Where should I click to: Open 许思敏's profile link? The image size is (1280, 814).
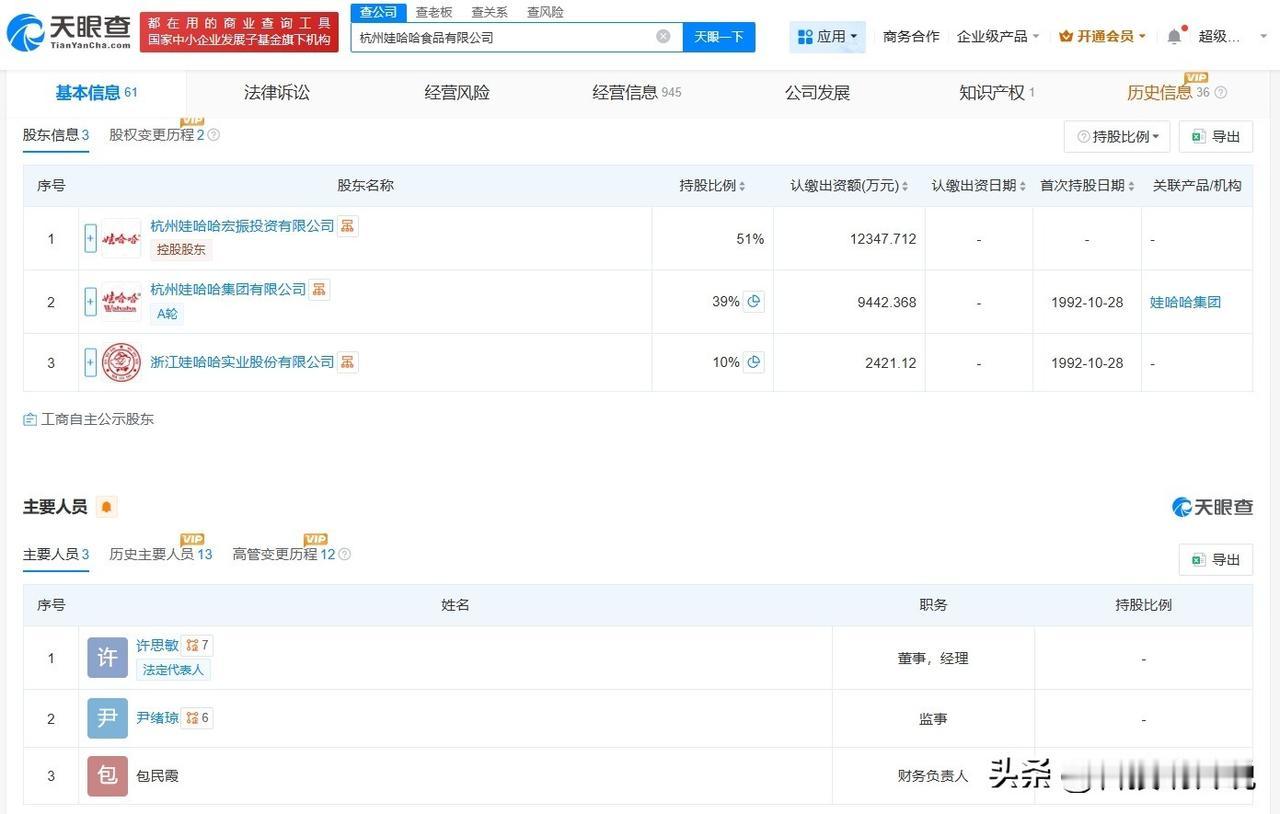[x=157, y=646]
